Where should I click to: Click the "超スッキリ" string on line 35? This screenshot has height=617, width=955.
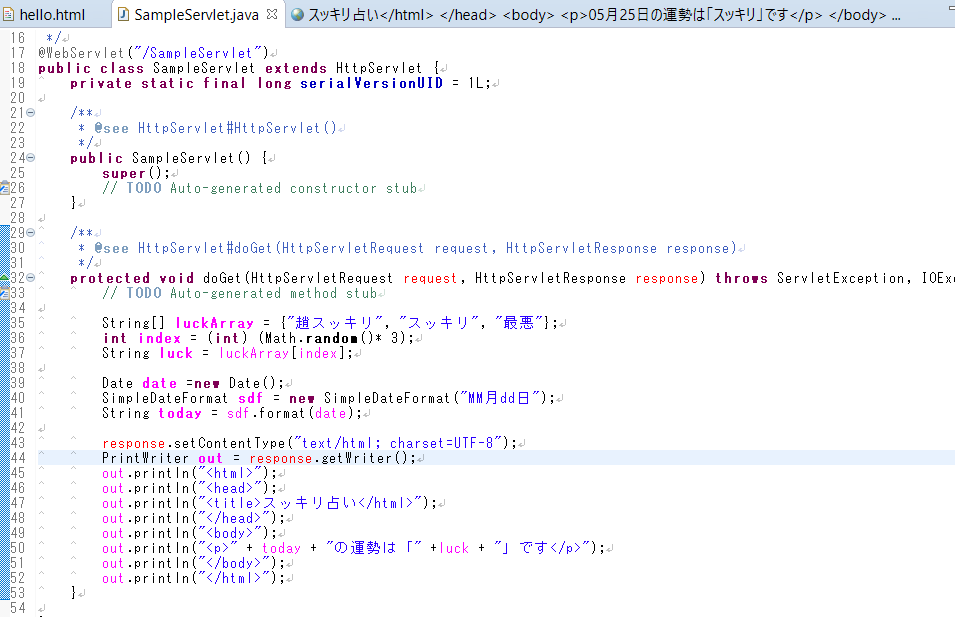click(334, 323)
